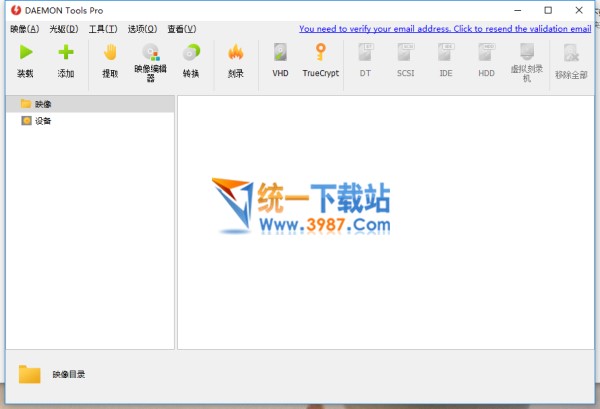The image size is (600, 409).
Task: Click the HDD toolbar button
Action: 486,53
